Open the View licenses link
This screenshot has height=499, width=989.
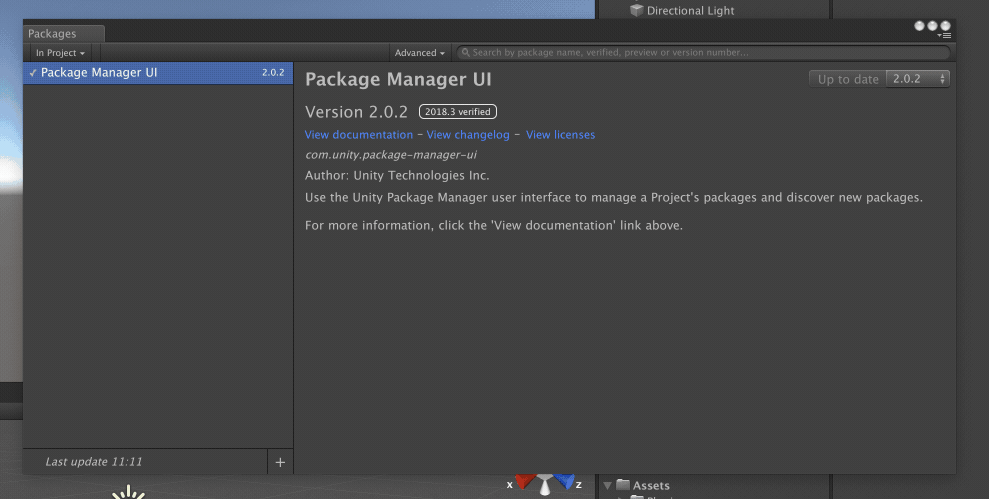tap(561, 134)
